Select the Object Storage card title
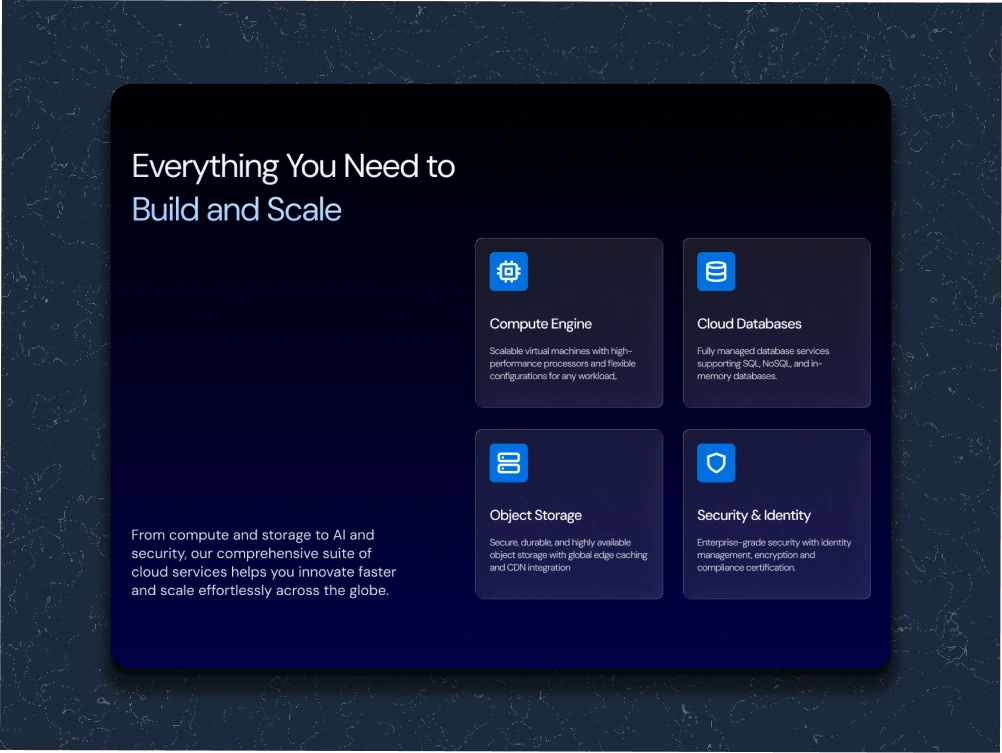 coord(536,516)
